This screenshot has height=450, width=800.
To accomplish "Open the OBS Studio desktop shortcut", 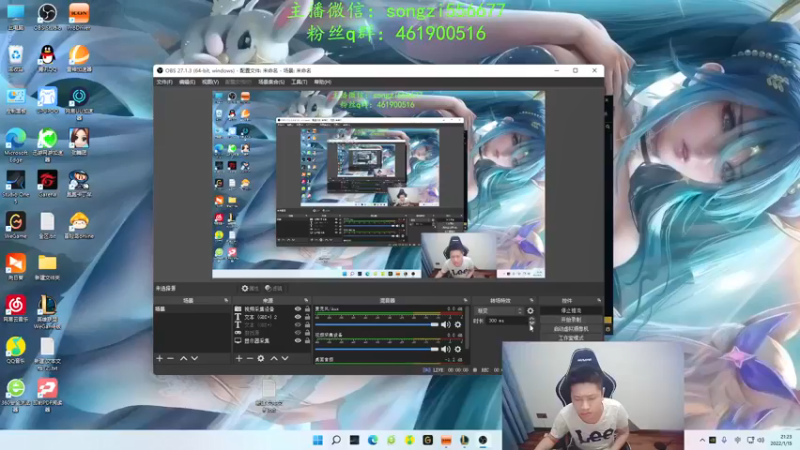I will coord(47,15).
